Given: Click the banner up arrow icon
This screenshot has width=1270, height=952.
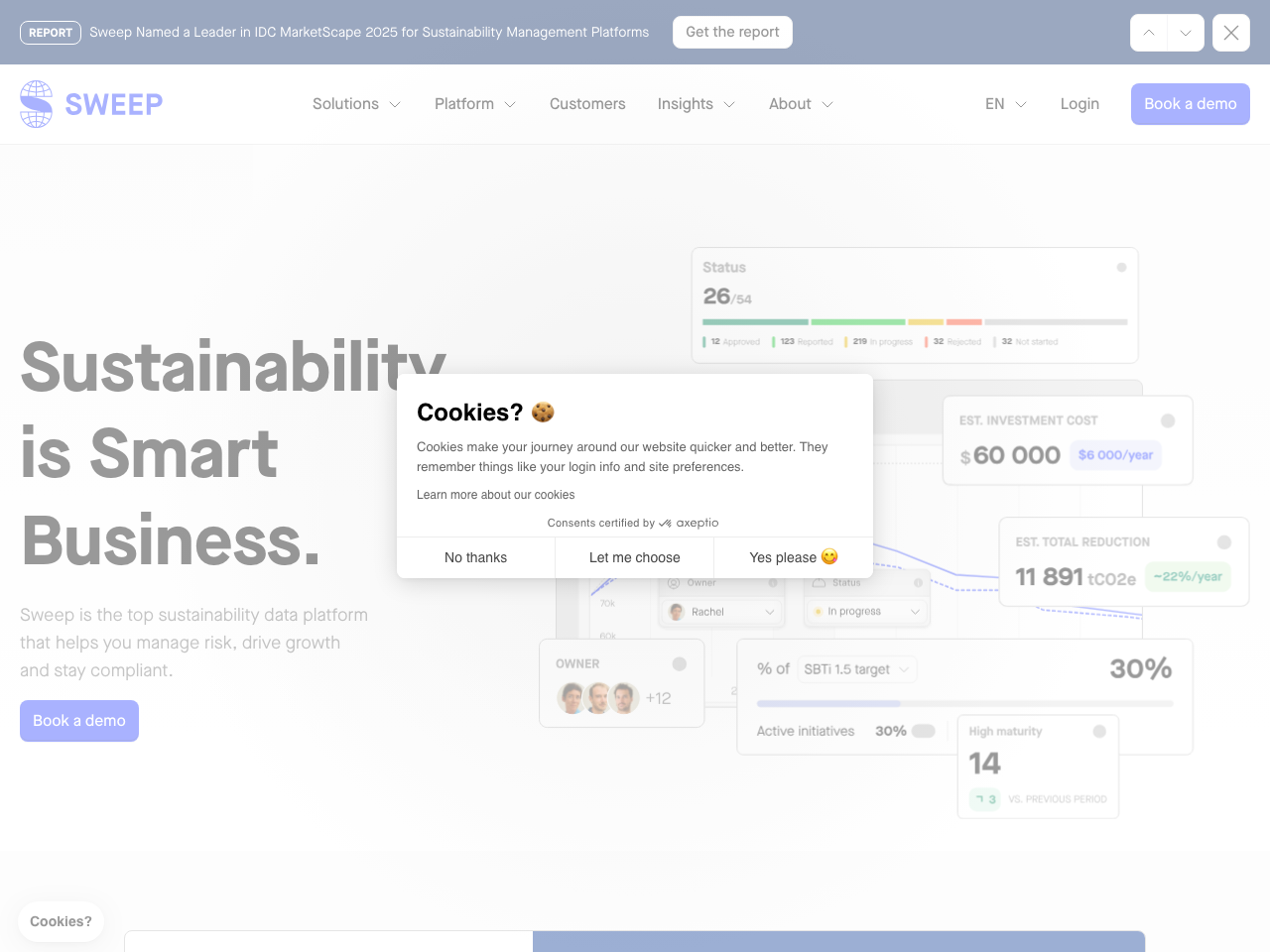Looking at the screenshot, I should (1149, 33).
